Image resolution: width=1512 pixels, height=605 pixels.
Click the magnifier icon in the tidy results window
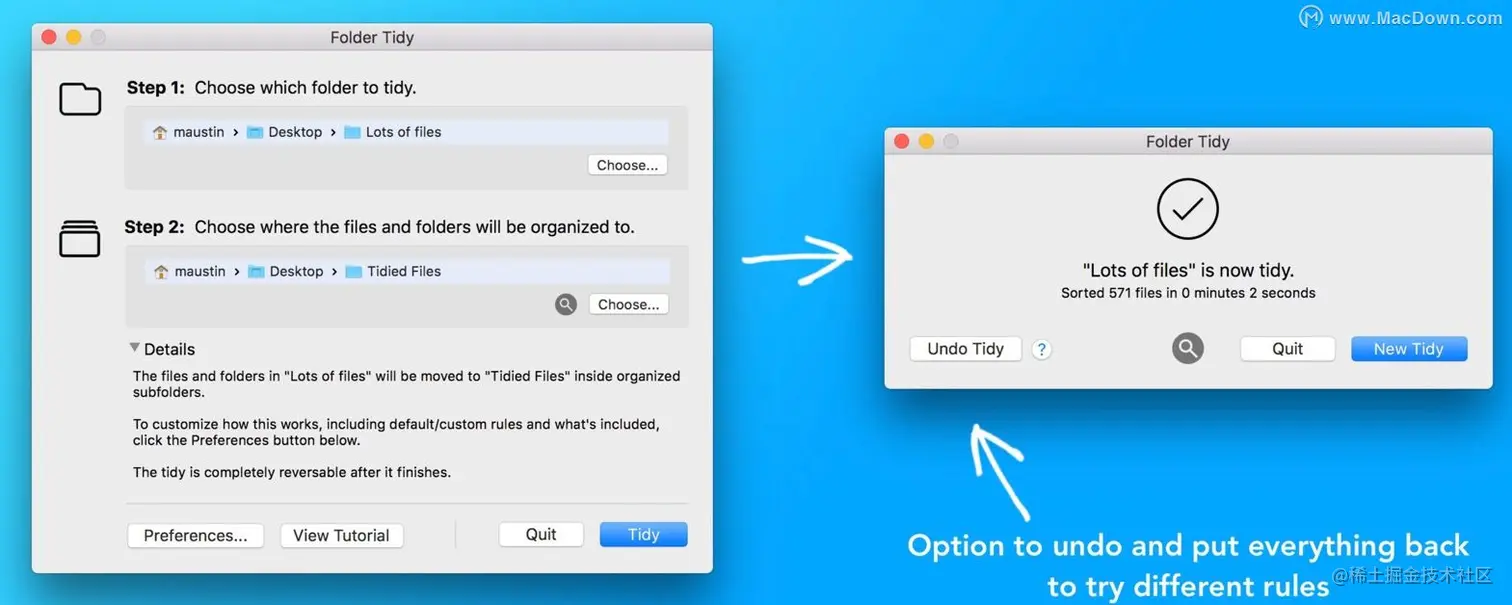click(1188, 348)
